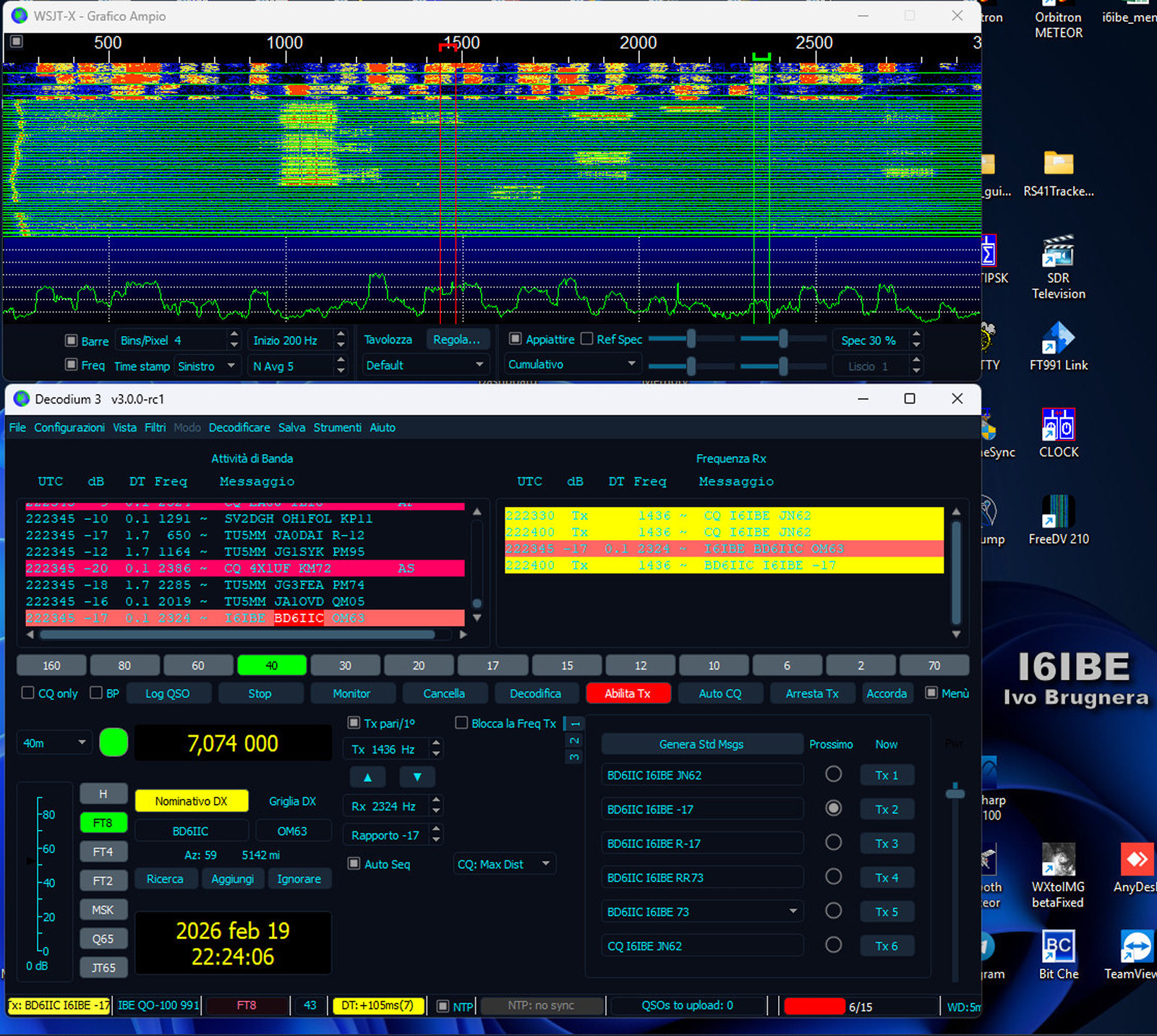Open the CQ: Max Dist dropdown

coord(504,864)
